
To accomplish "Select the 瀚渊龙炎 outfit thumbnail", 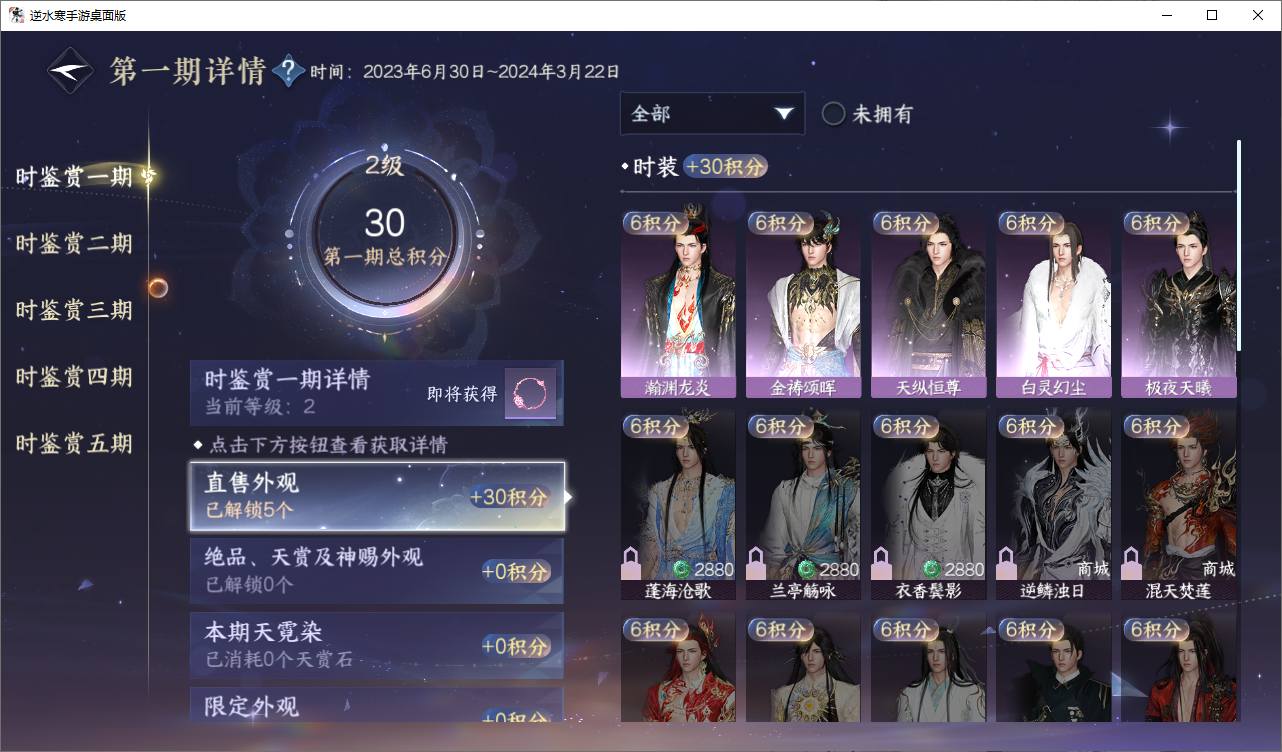I will pyautogui.click(x=678, y=304).
